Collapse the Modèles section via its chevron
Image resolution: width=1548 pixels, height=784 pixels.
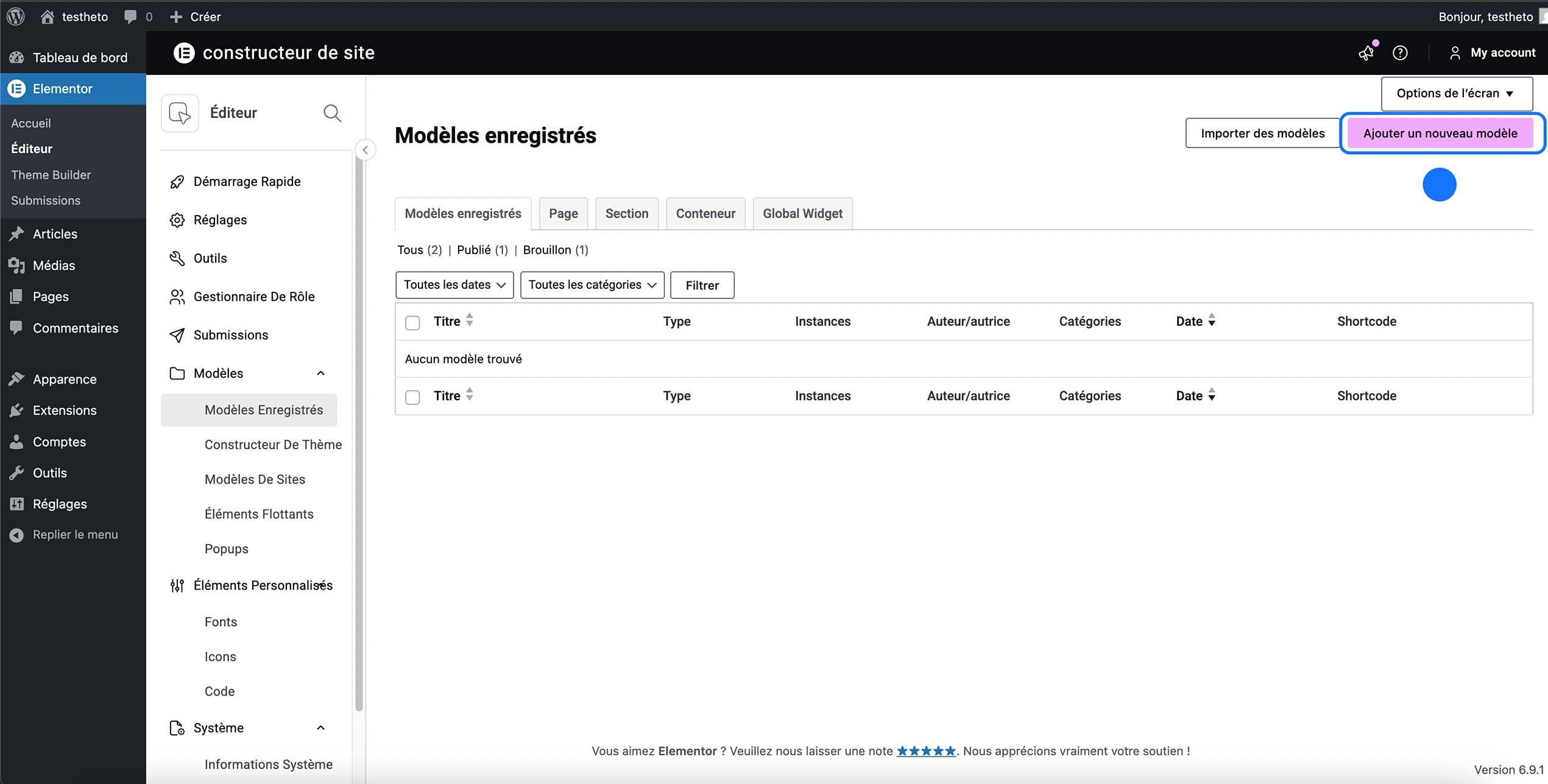click(x=320, y=373)
